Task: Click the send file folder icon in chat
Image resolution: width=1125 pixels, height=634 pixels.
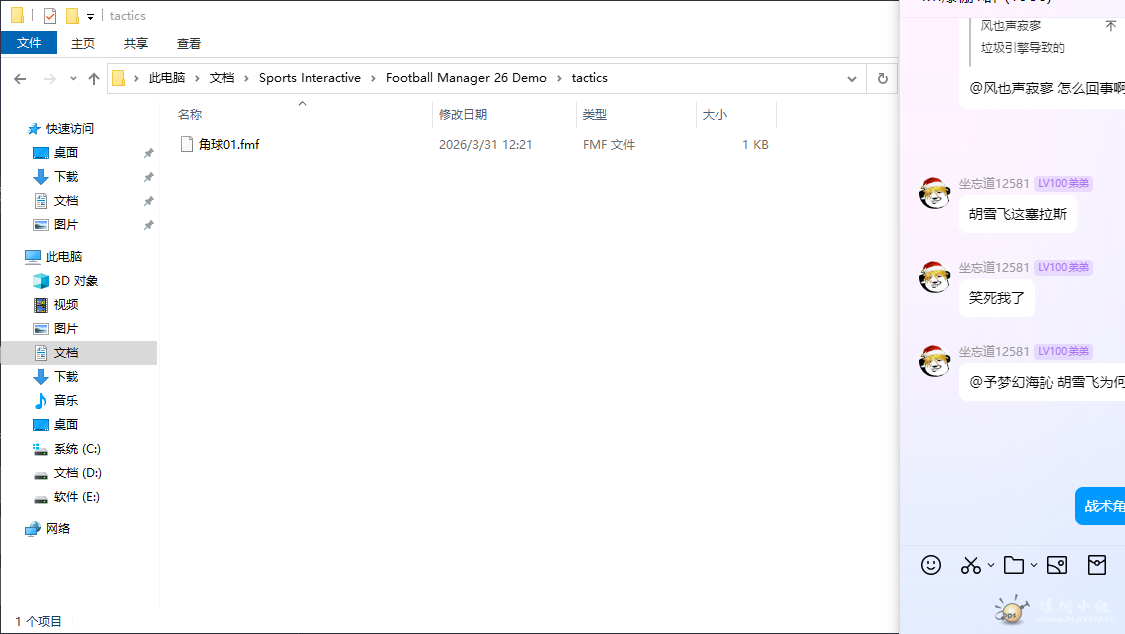Action: (1014, 565)
